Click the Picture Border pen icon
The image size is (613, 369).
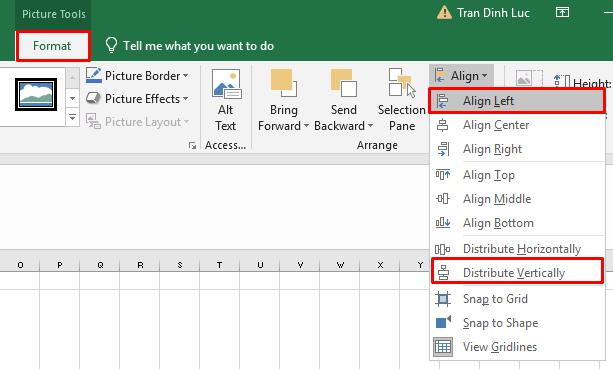[x=93, y=75]
